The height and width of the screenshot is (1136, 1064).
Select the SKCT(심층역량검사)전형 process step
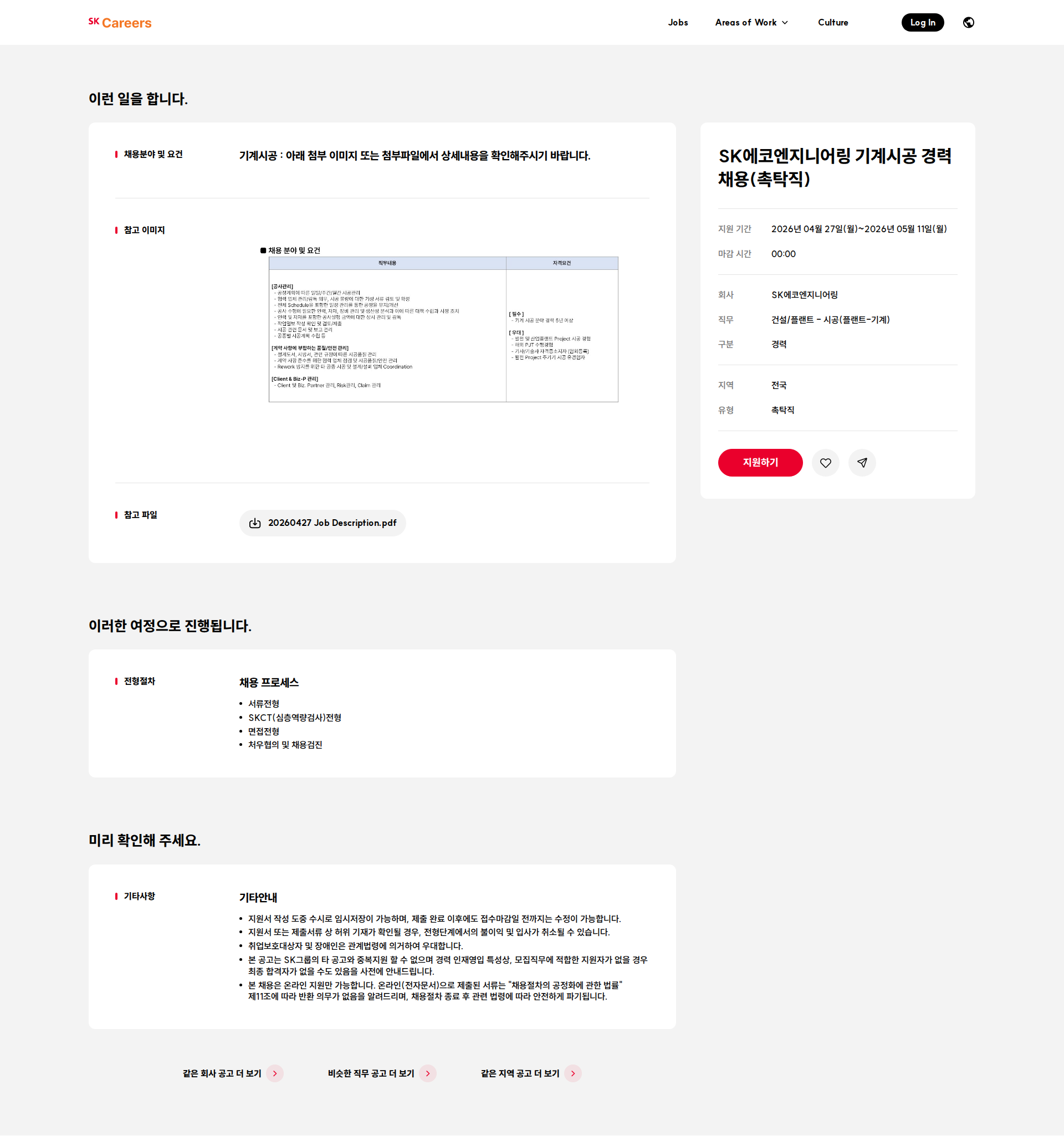tap(294, 717)
